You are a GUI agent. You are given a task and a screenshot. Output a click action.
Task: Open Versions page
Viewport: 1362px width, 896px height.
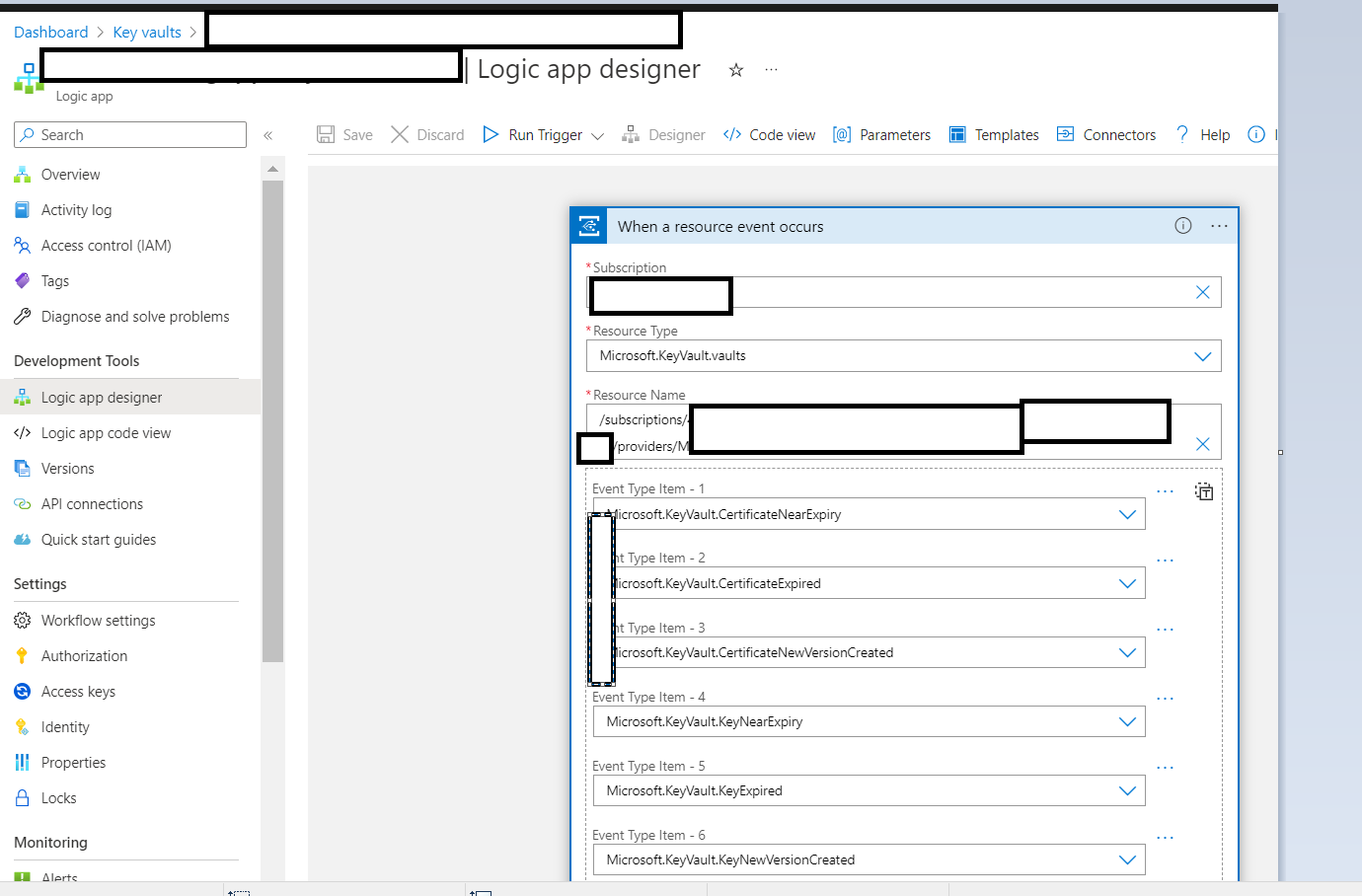[68, 469]
